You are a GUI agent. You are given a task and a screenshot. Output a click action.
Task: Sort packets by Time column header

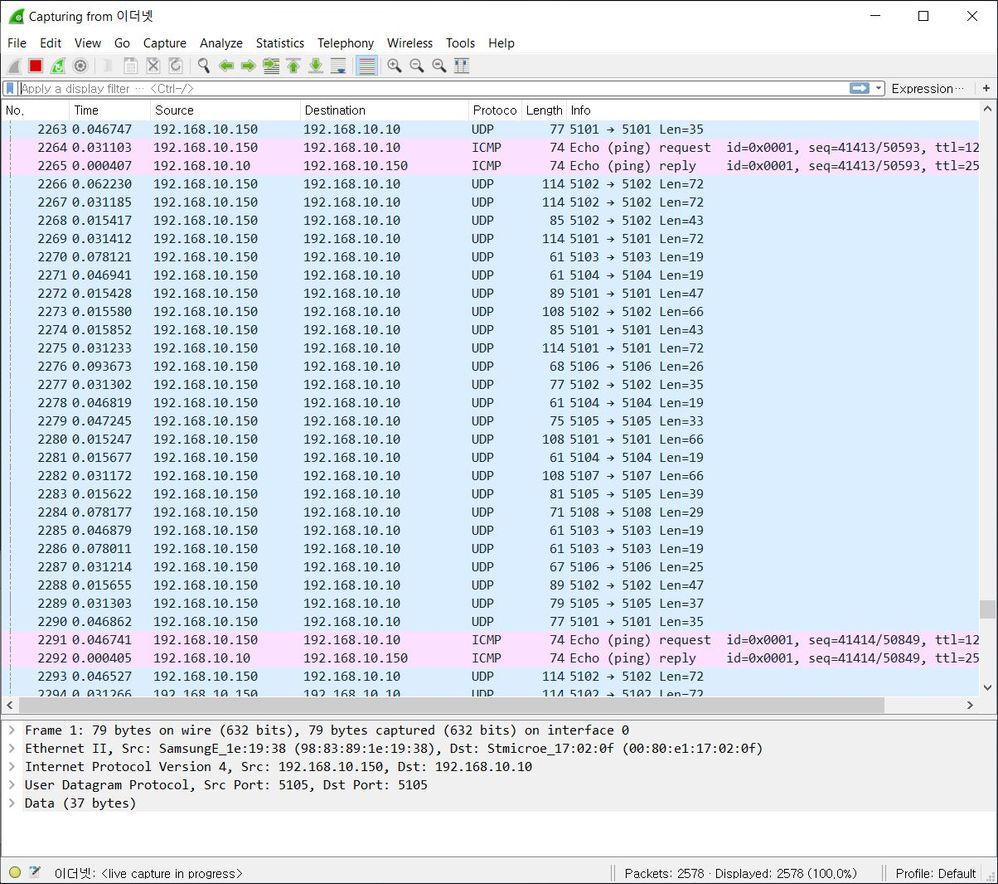(109, 111)
